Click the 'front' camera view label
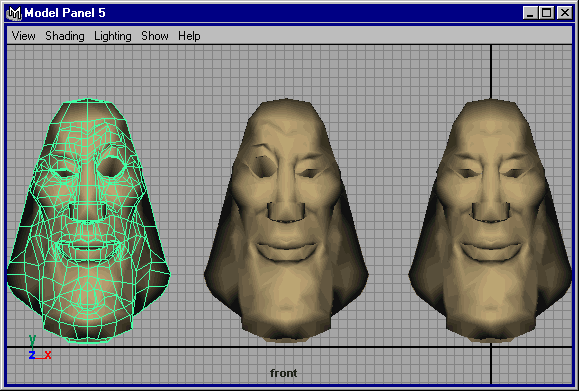Screen dimensions: 579x391 284,373
